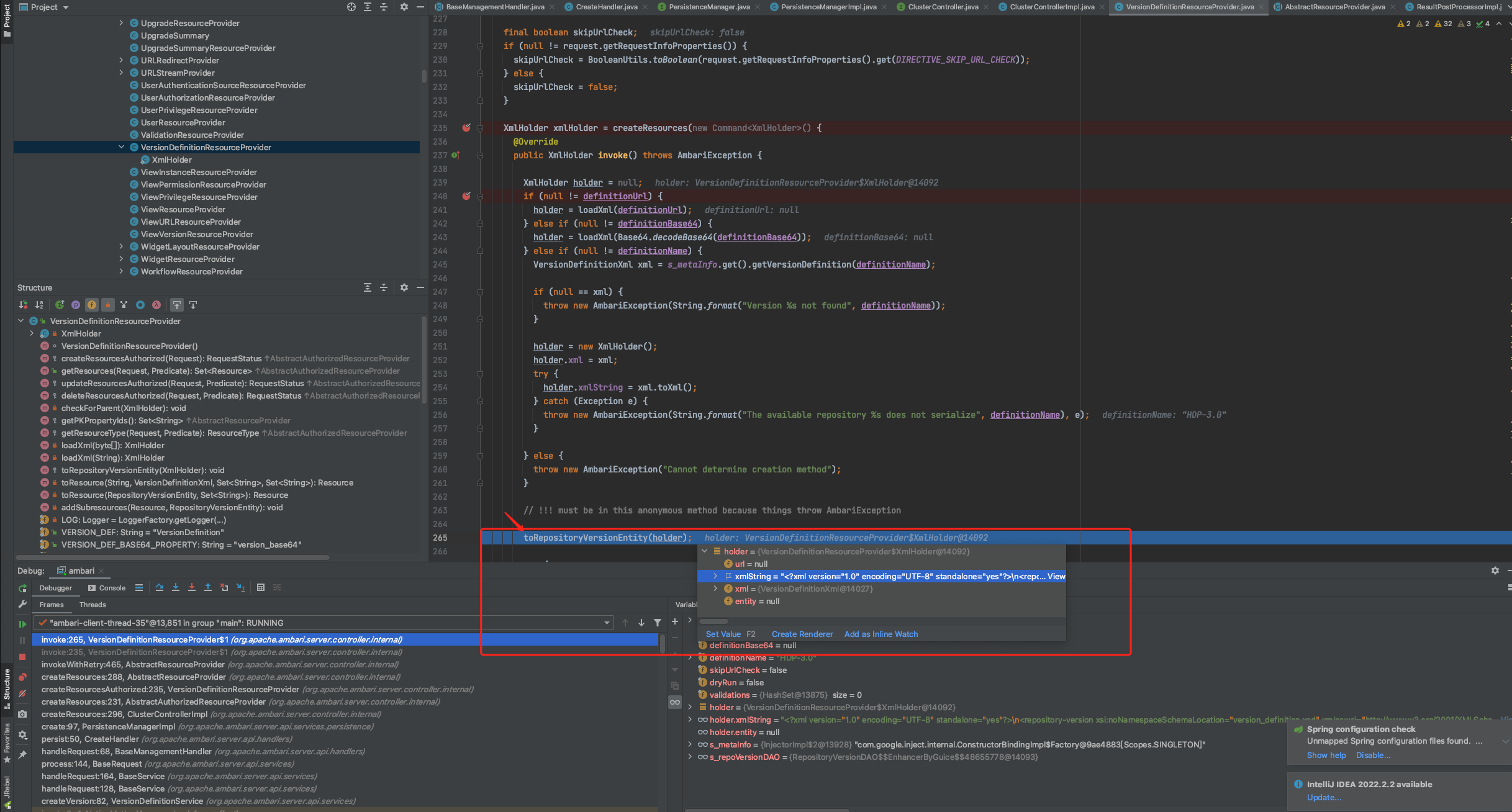Toggle breakpoint on line 235
Screen dimensions: 1512x812
[x=466, y=128]
